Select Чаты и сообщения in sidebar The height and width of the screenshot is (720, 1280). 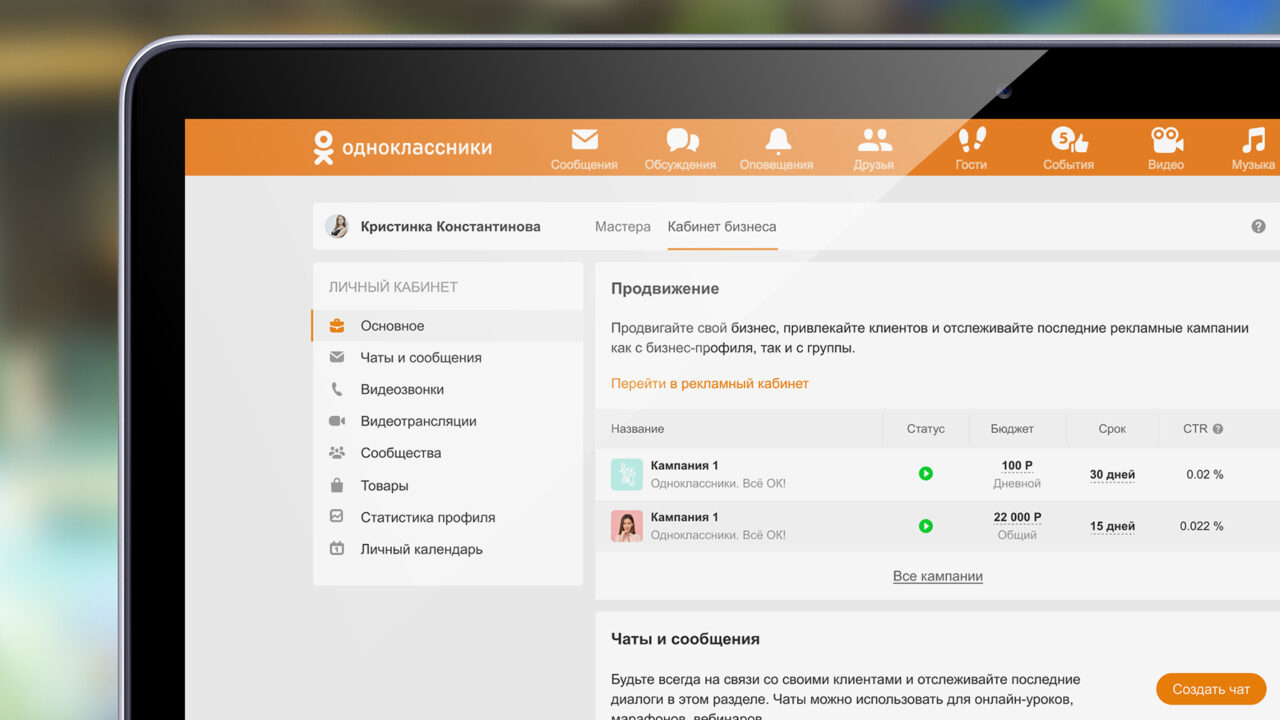447,358
